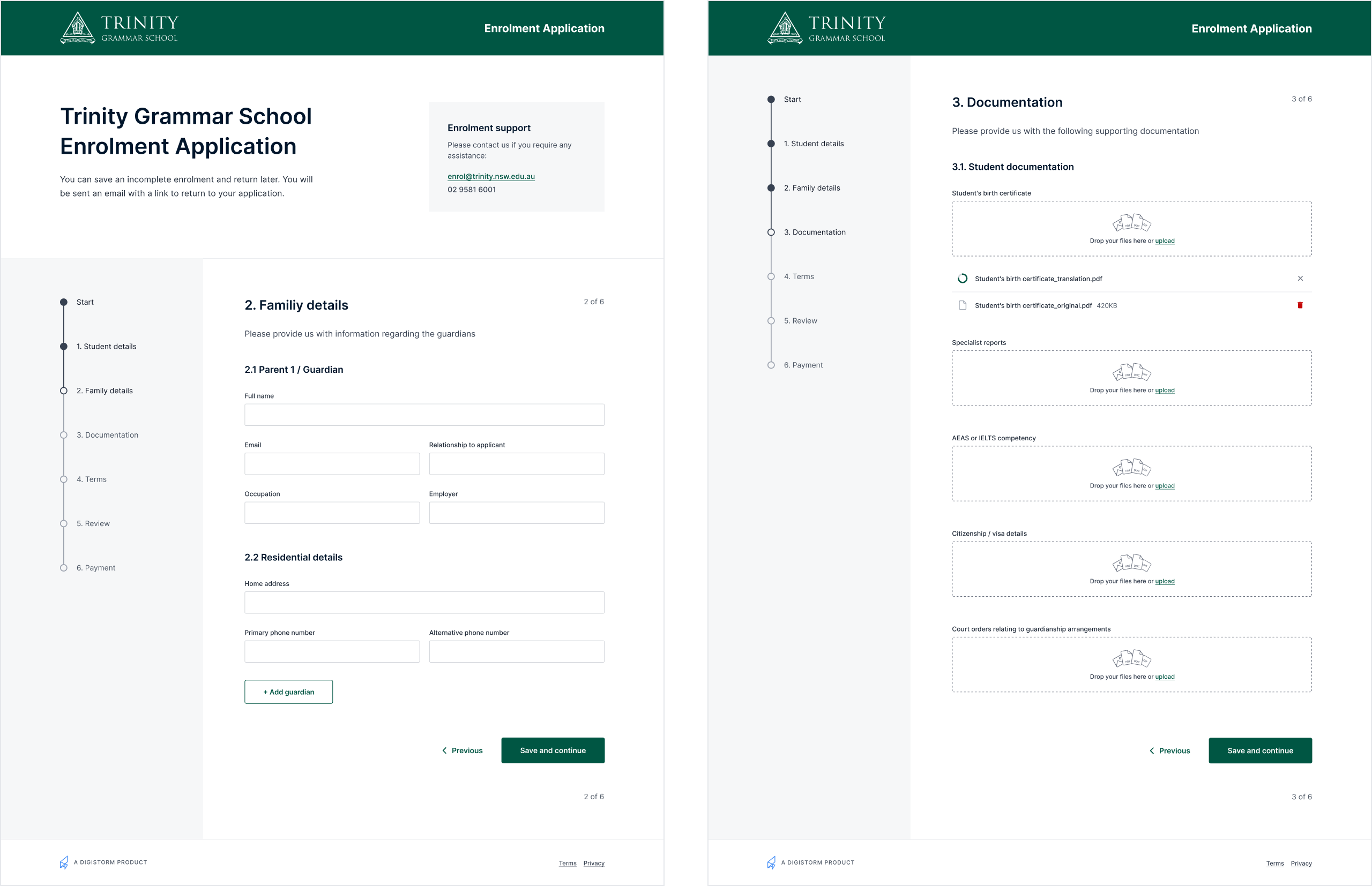Delete birth certificate_original.pdf via red trash icon
1372x886 pixels.
(1300, 305)
